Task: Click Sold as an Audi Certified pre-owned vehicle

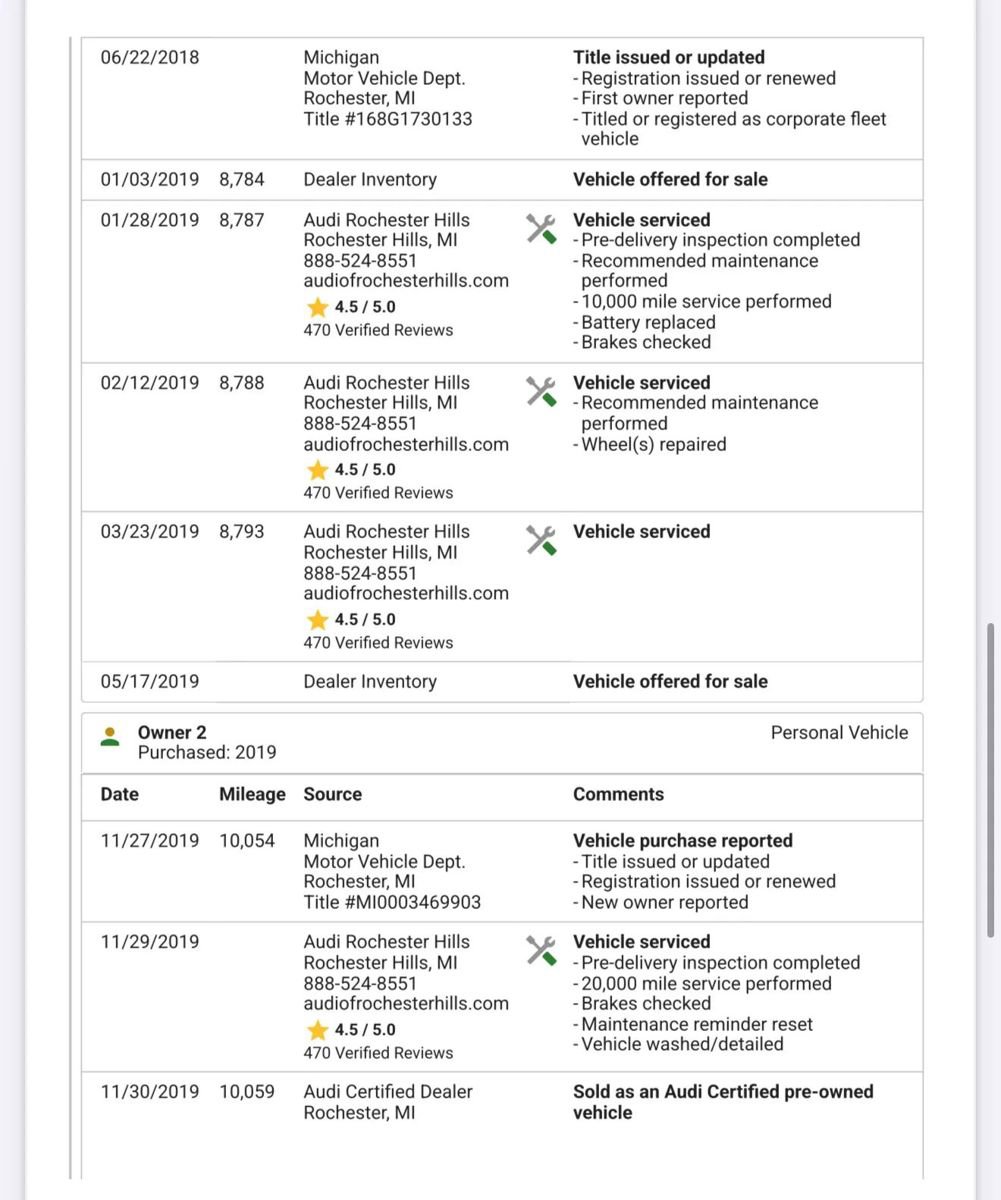Action: 723,1102
